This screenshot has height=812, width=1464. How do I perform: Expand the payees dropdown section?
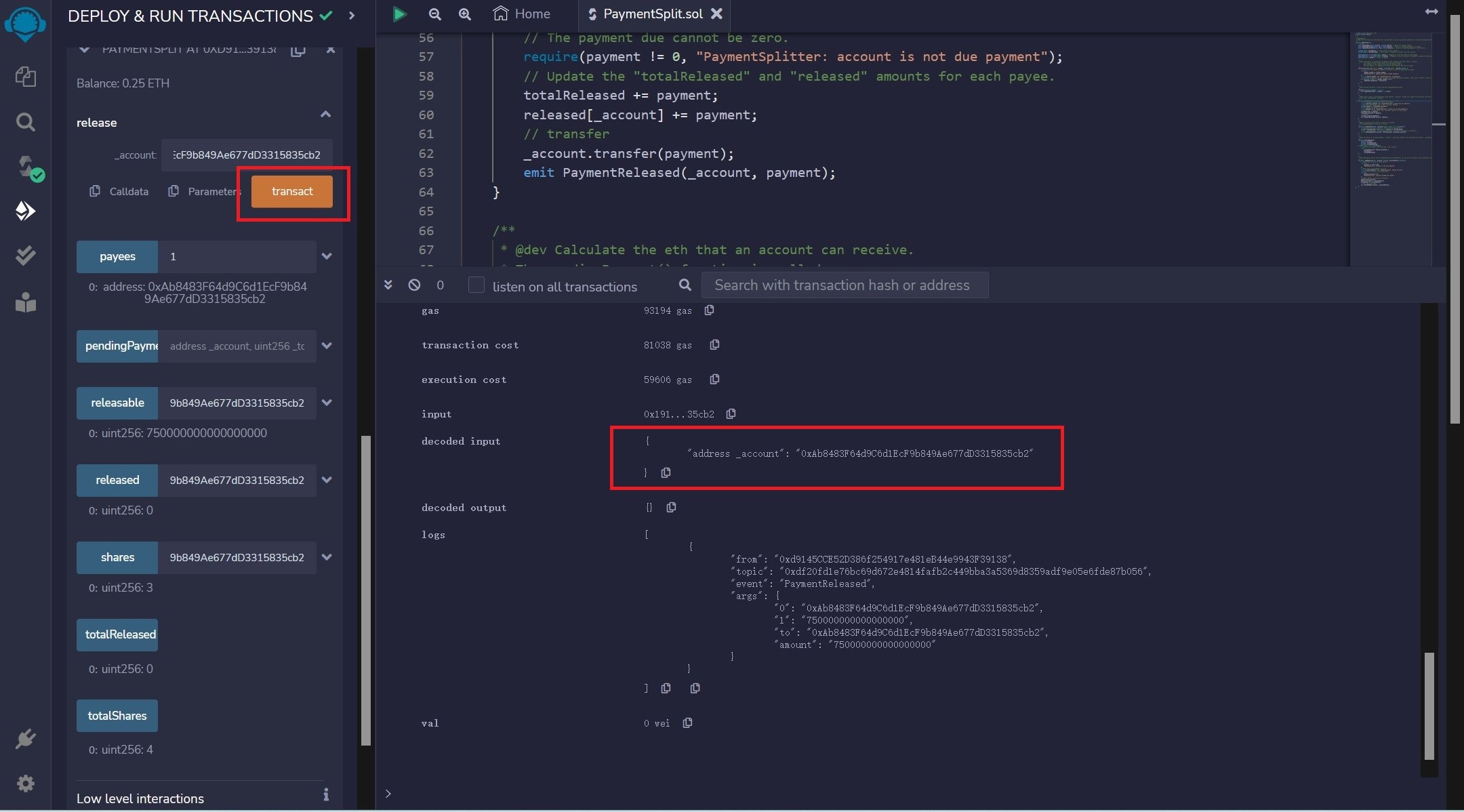click(x=326, y=256)
